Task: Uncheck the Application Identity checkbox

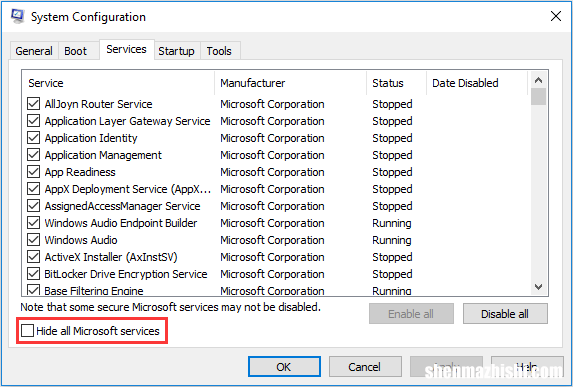Action: pyautogui.click(x=34, y=138)
